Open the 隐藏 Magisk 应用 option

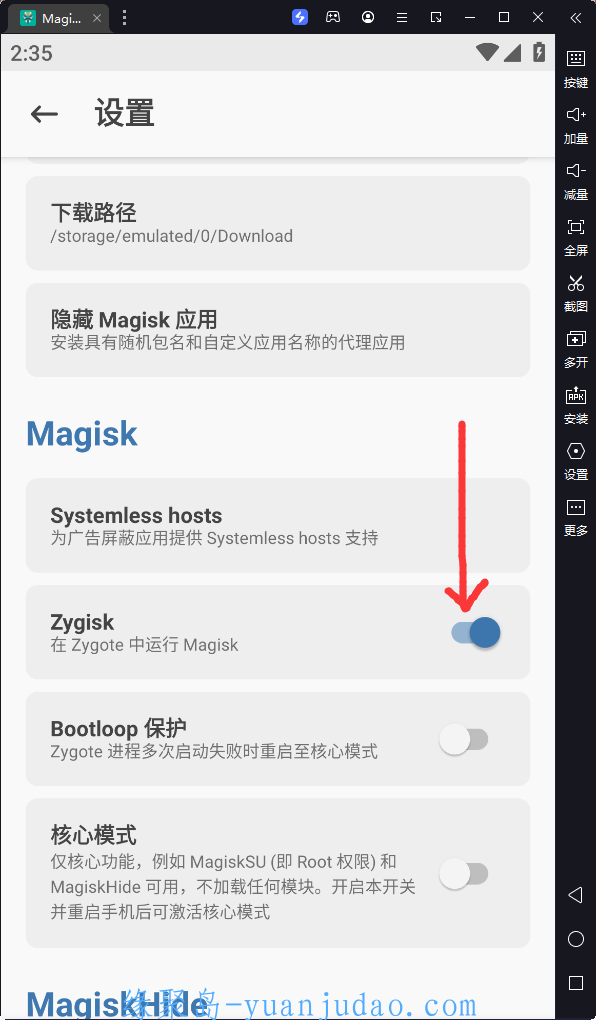tap(278, 330)
